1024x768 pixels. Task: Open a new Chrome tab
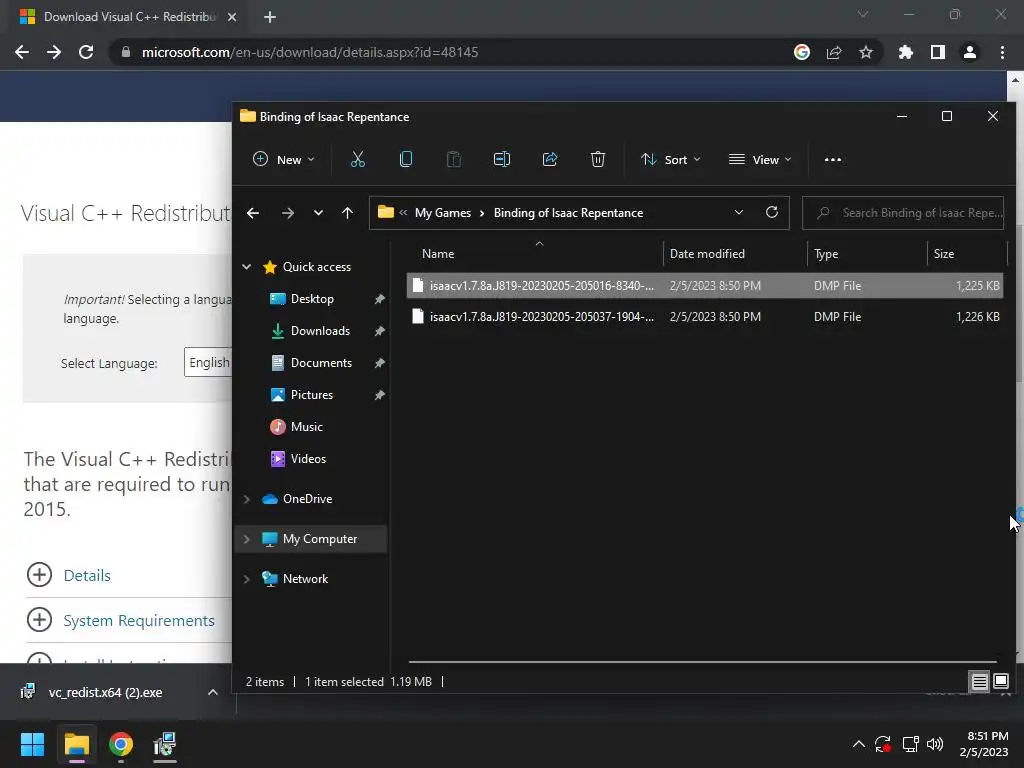[x=270, y=17]
